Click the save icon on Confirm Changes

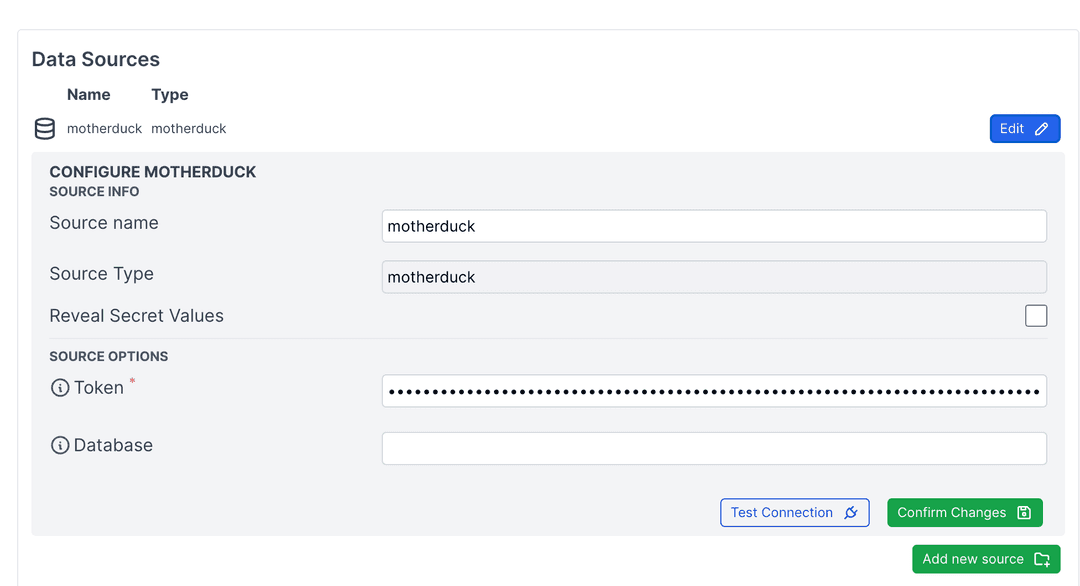click(1024, 512)
